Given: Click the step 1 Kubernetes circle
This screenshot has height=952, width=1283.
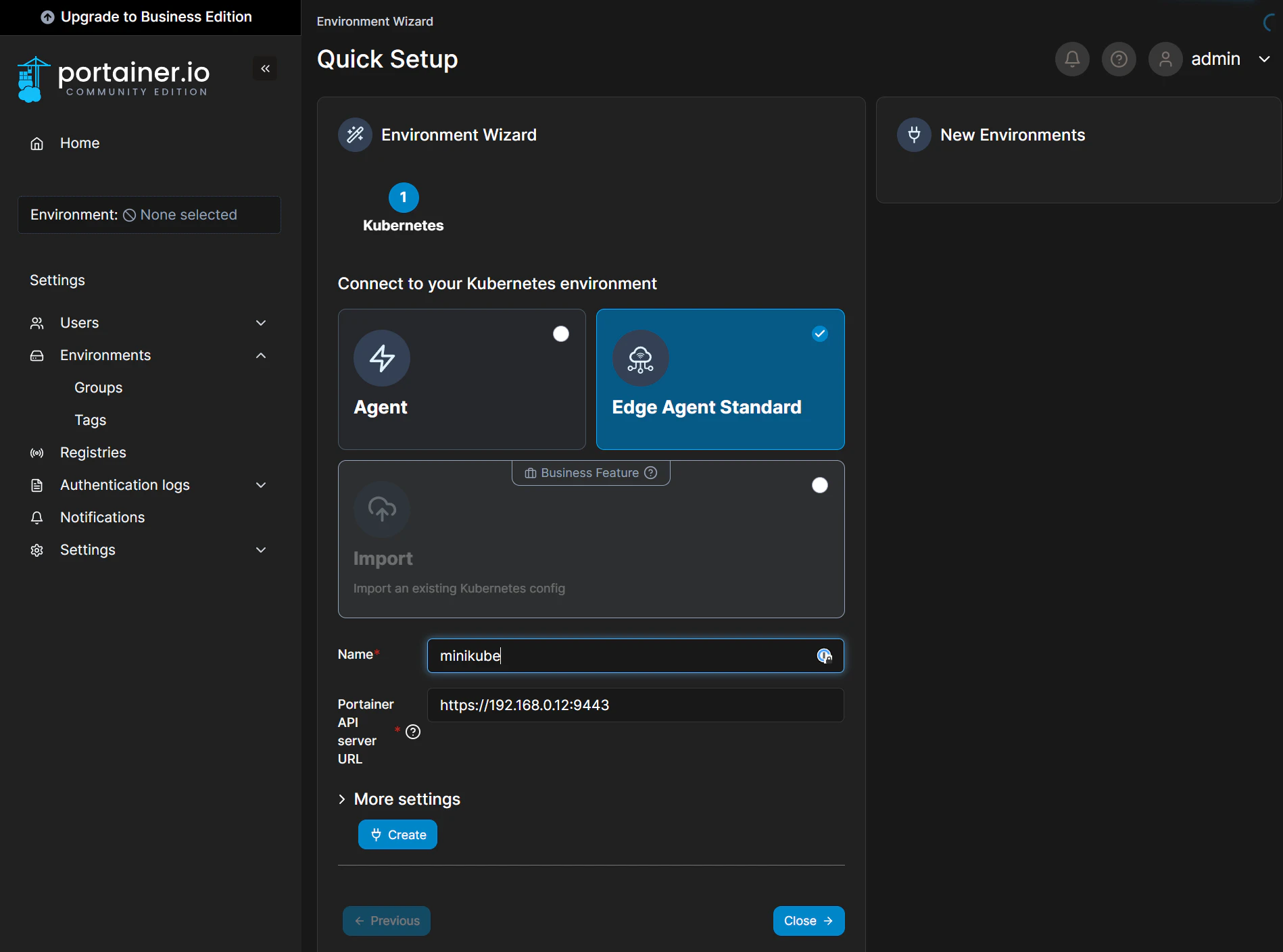Looking at the screenshot, I should (404, 197).
